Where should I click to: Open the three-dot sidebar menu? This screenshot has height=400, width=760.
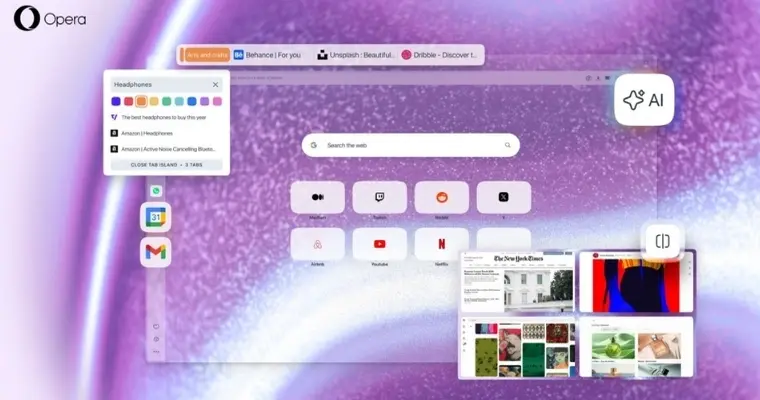click(x=156, y=352)
